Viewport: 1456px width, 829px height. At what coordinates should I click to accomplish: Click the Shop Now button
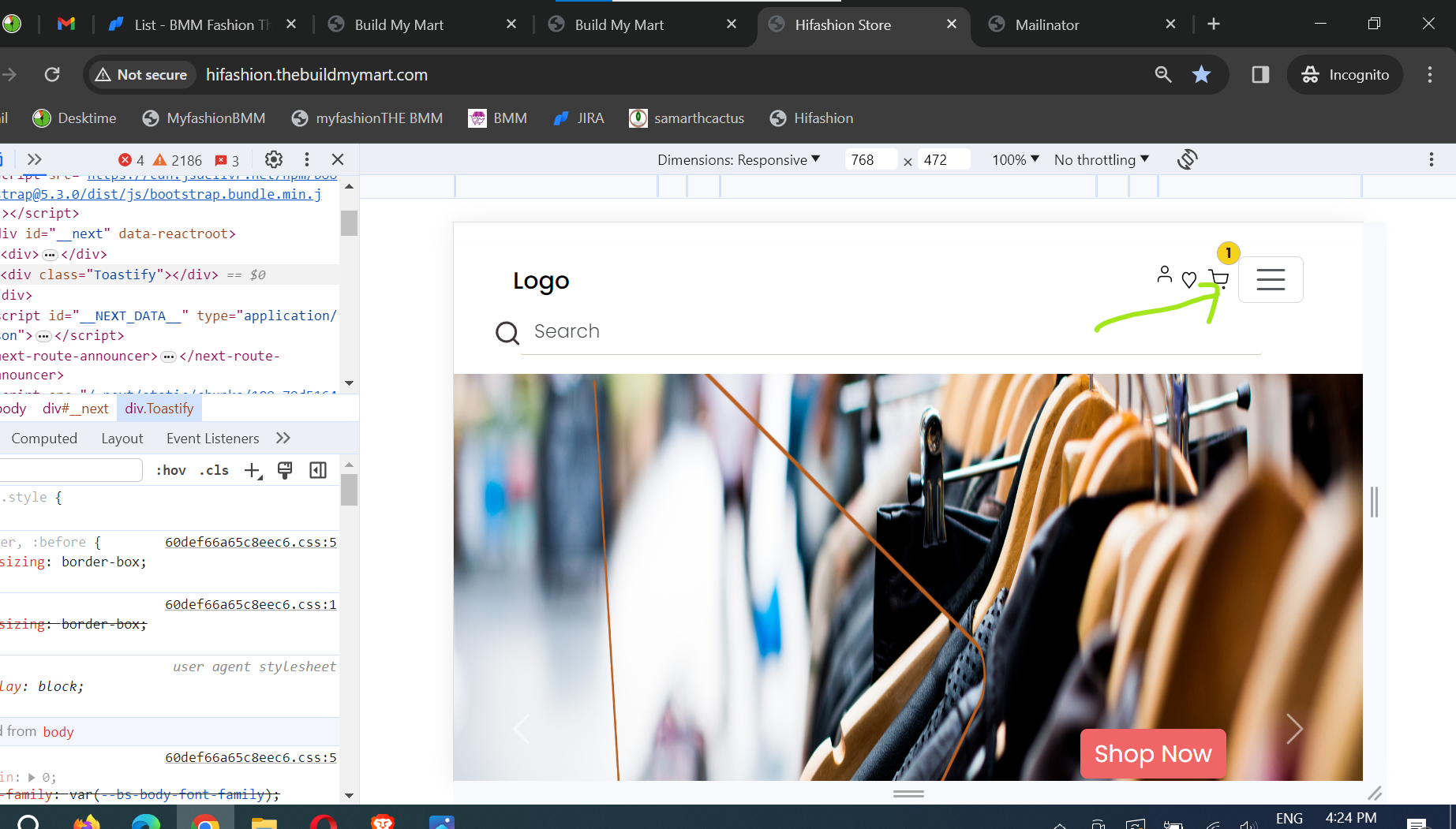pyautogui.click(x=1153, y=754)
